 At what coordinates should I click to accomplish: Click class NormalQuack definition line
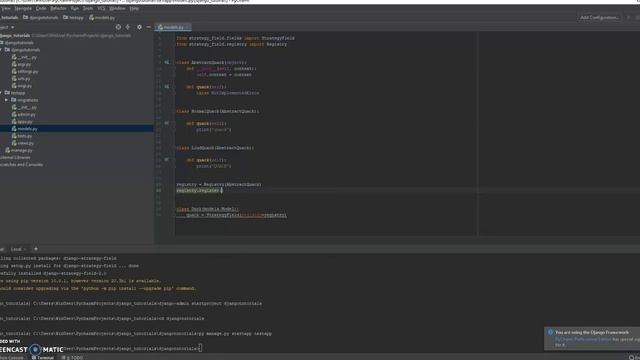(217, 111)
